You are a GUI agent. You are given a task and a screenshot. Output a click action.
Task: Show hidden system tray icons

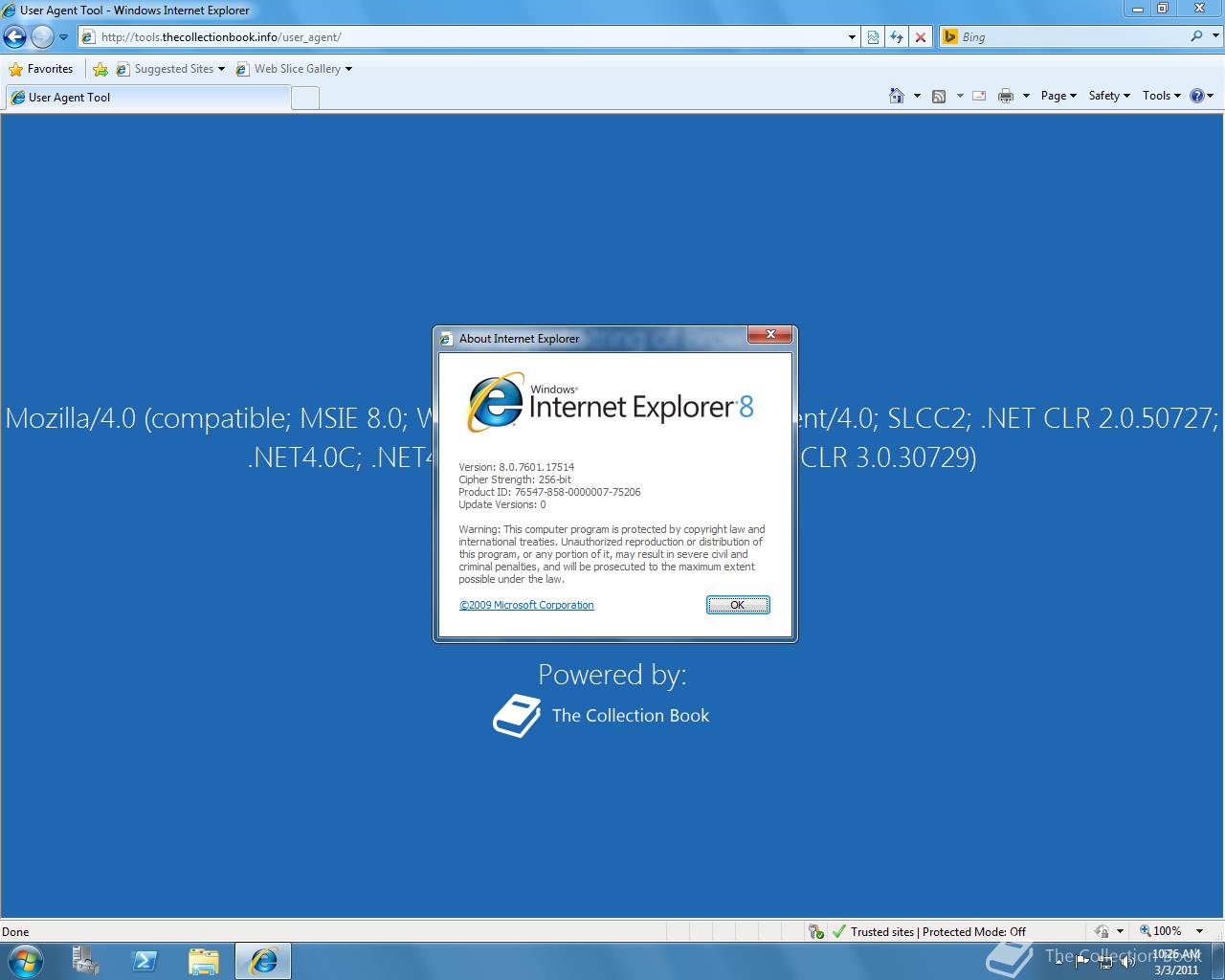click(1059, 961)
